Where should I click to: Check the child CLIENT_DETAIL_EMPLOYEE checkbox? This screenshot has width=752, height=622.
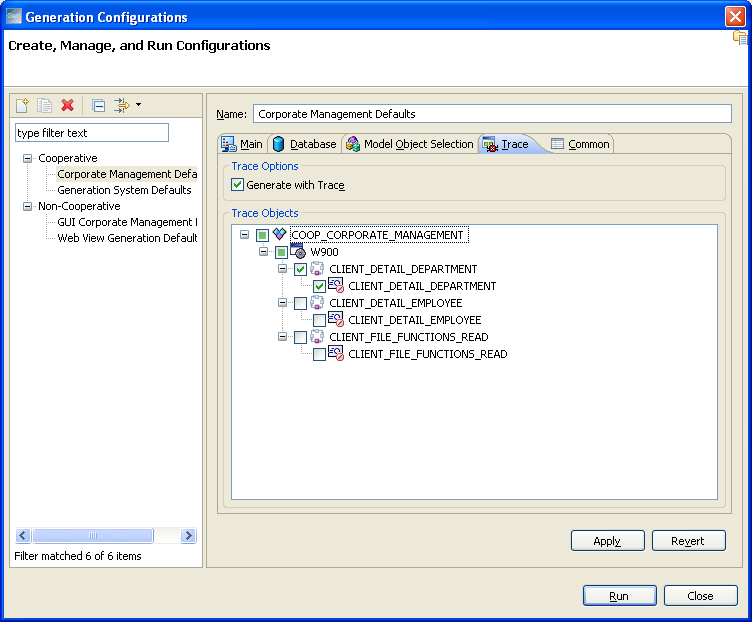(x=319, y=320)
